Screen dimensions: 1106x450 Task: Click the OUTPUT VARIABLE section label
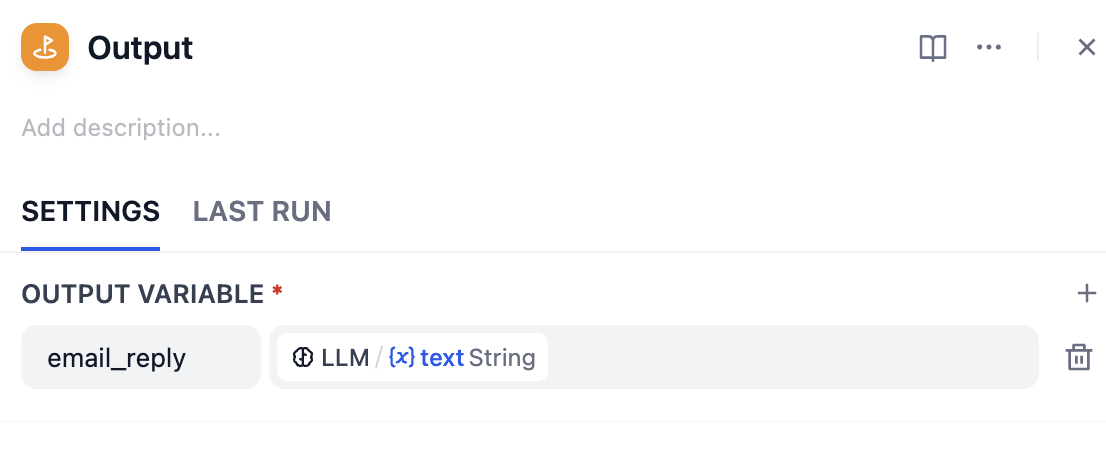(x=142, y=294)
